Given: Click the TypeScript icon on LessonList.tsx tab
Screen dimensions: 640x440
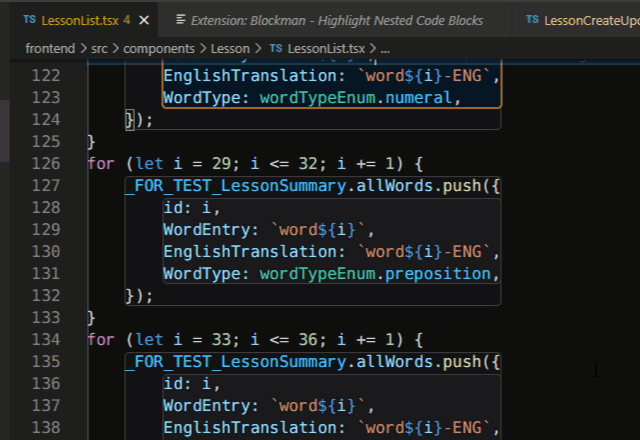Looking at the screenshot, I should (x=29, y=19).
